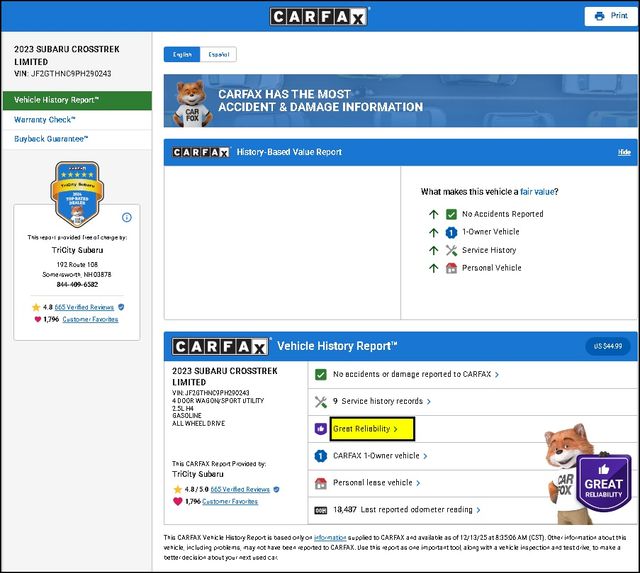Click the green checkmark for no accidents
The height and width of the screenshot is (573, 640).
(321, 374)
